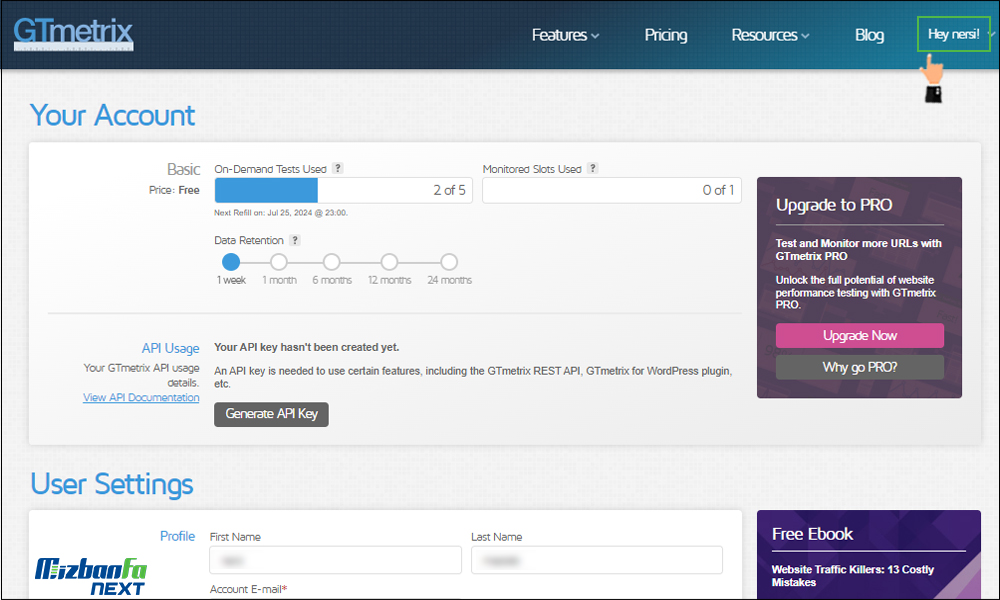Click the User Settings heading
1000x600 pixels.
[x=112, y=484]
